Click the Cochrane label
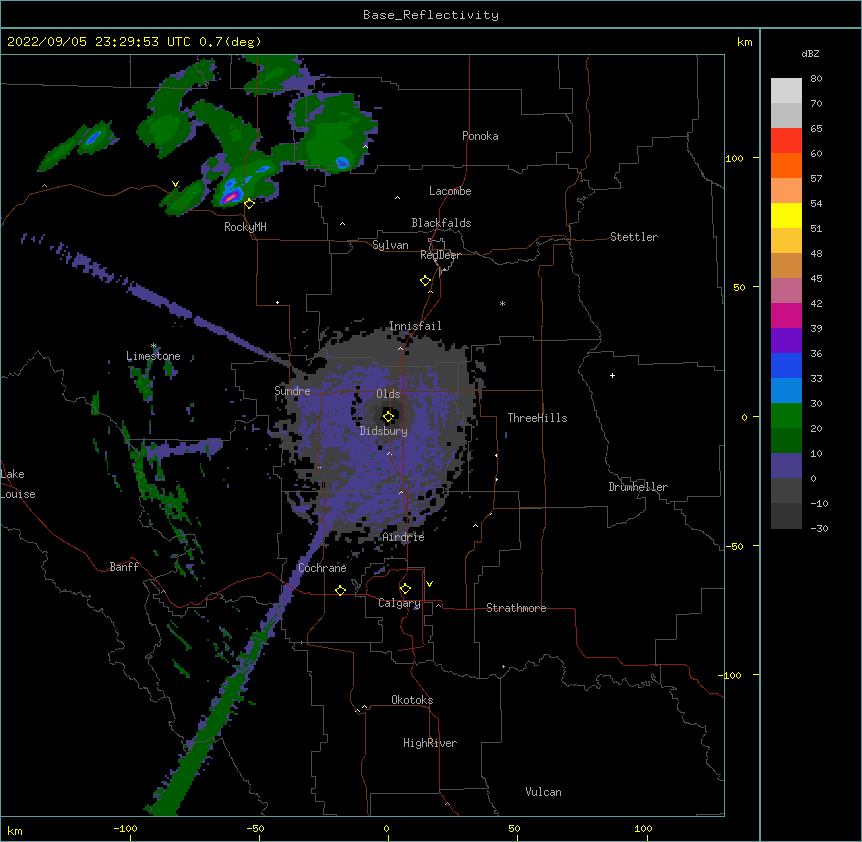This screenshot has height=842, width=862. 322,568
